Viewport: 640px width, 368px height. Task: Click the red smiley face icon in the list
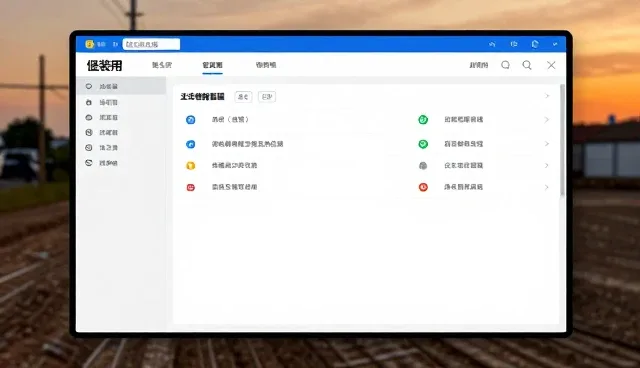click(191, 187)
